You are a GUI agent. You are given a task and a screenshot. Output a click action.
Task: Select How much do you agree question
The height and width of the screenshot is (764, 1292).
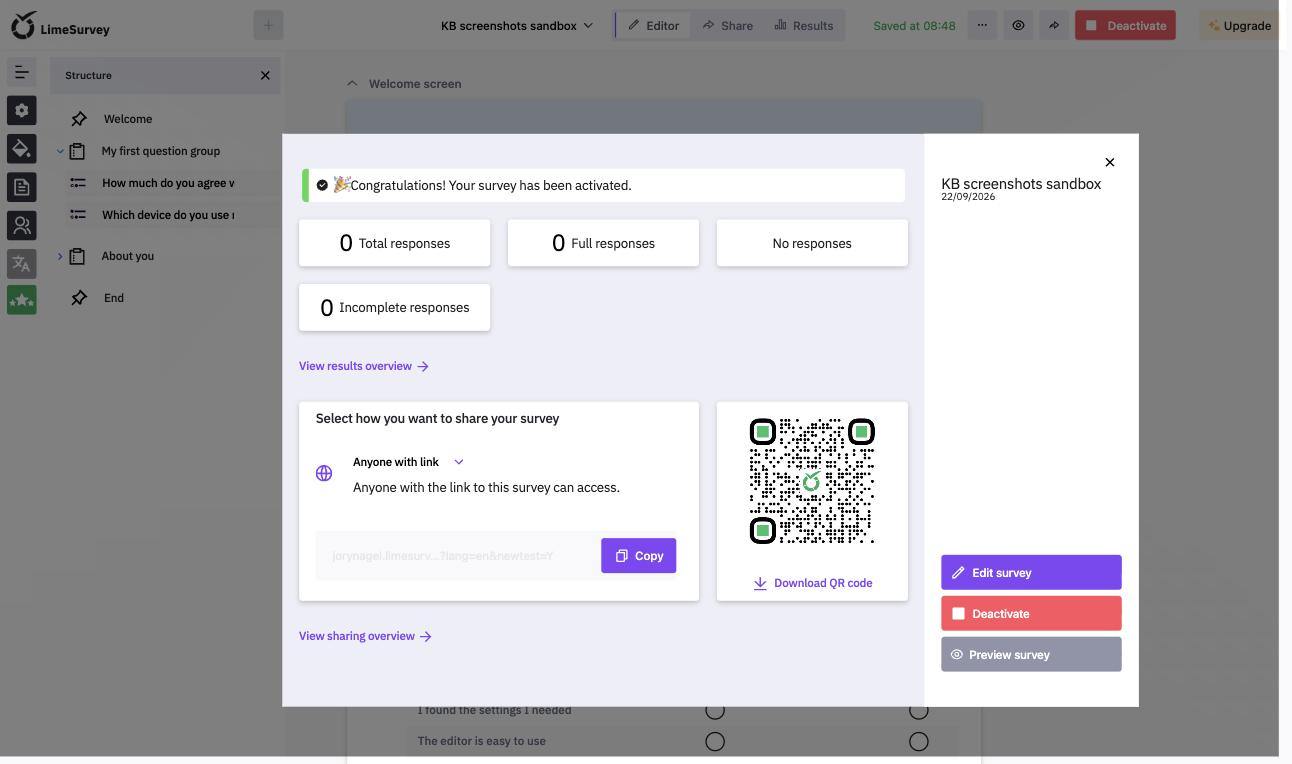coord(168,183)
